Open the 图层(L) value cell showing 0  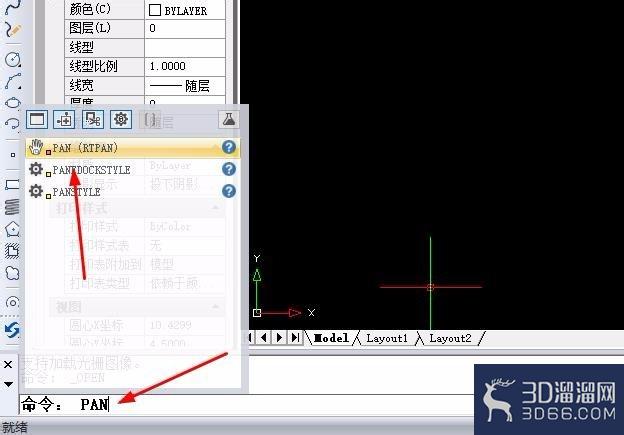point(185,29)
